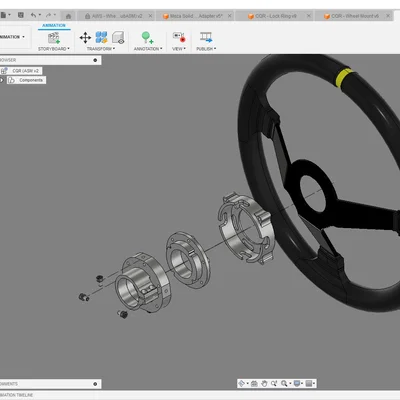400x400 pixels.
Task: Open the Undo history dropdown arrow
Action: [40, 15]
